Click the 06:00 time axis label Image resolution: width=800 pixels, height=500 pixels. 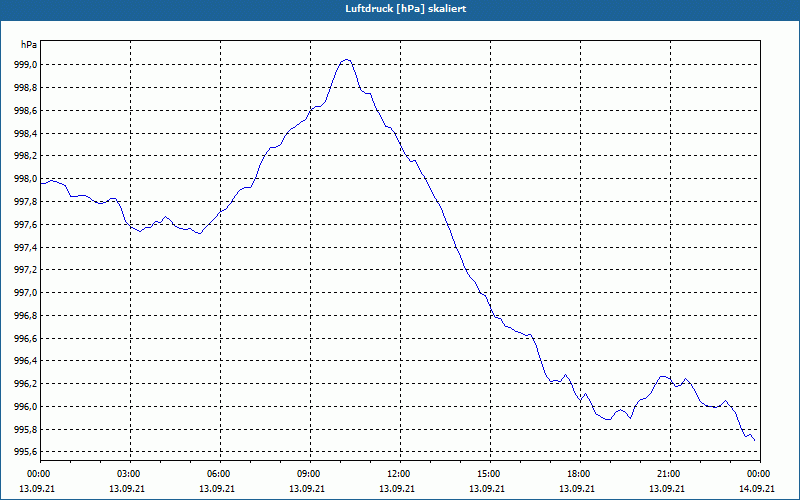[x=220, y=474]
